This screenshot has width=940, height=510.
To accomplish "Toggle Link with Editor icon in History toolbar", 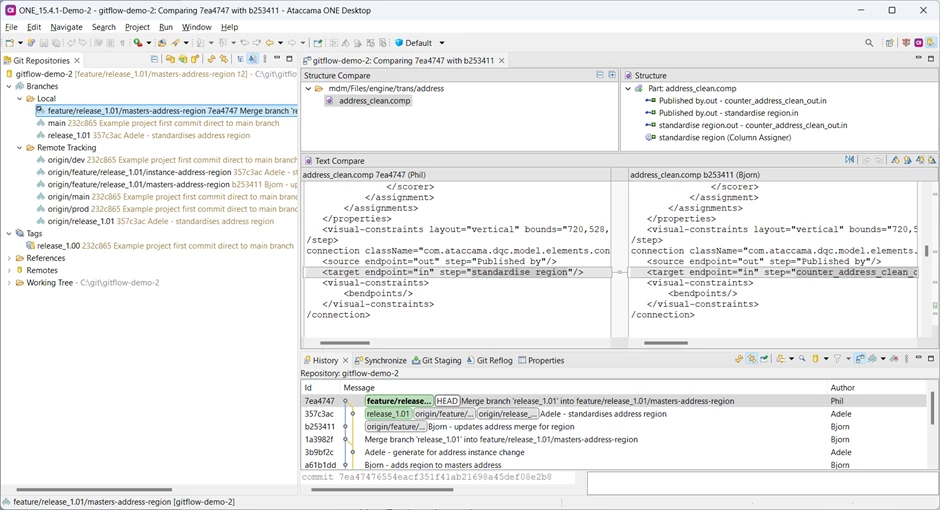I will pos(752,360).
